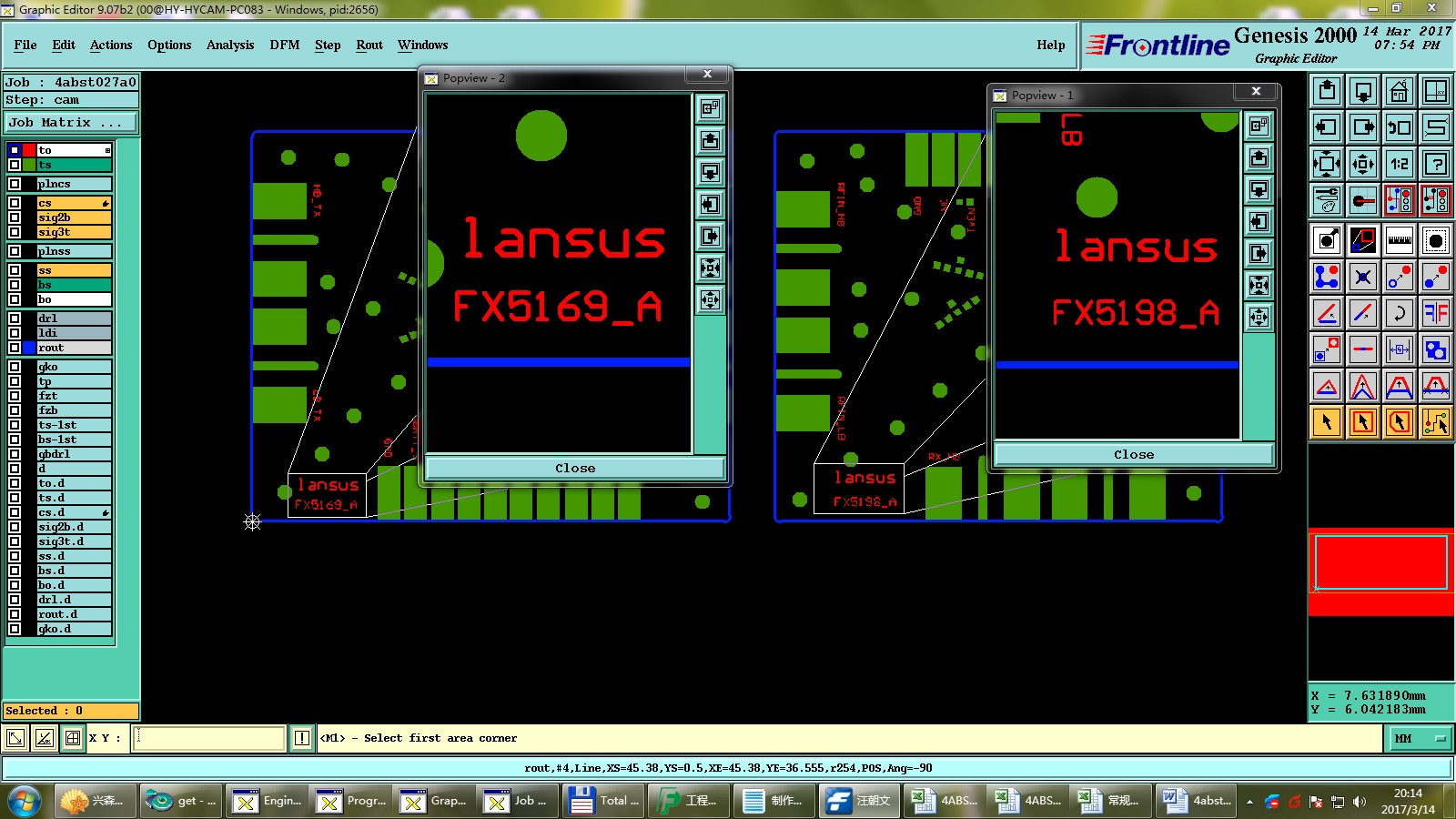
Task: Toggle checkbox for layer ss
Action: [x=15, y=270]
